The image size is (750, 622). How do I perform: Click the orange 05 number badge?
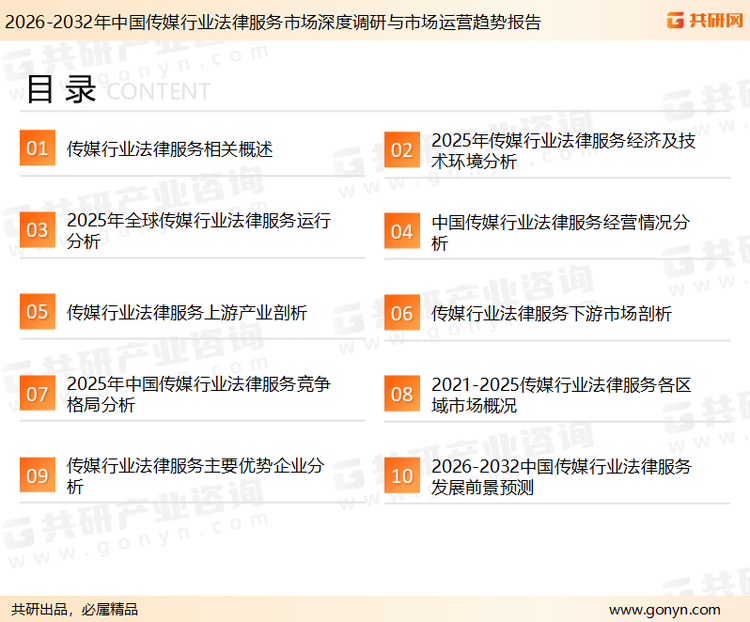tap(37, 311)
